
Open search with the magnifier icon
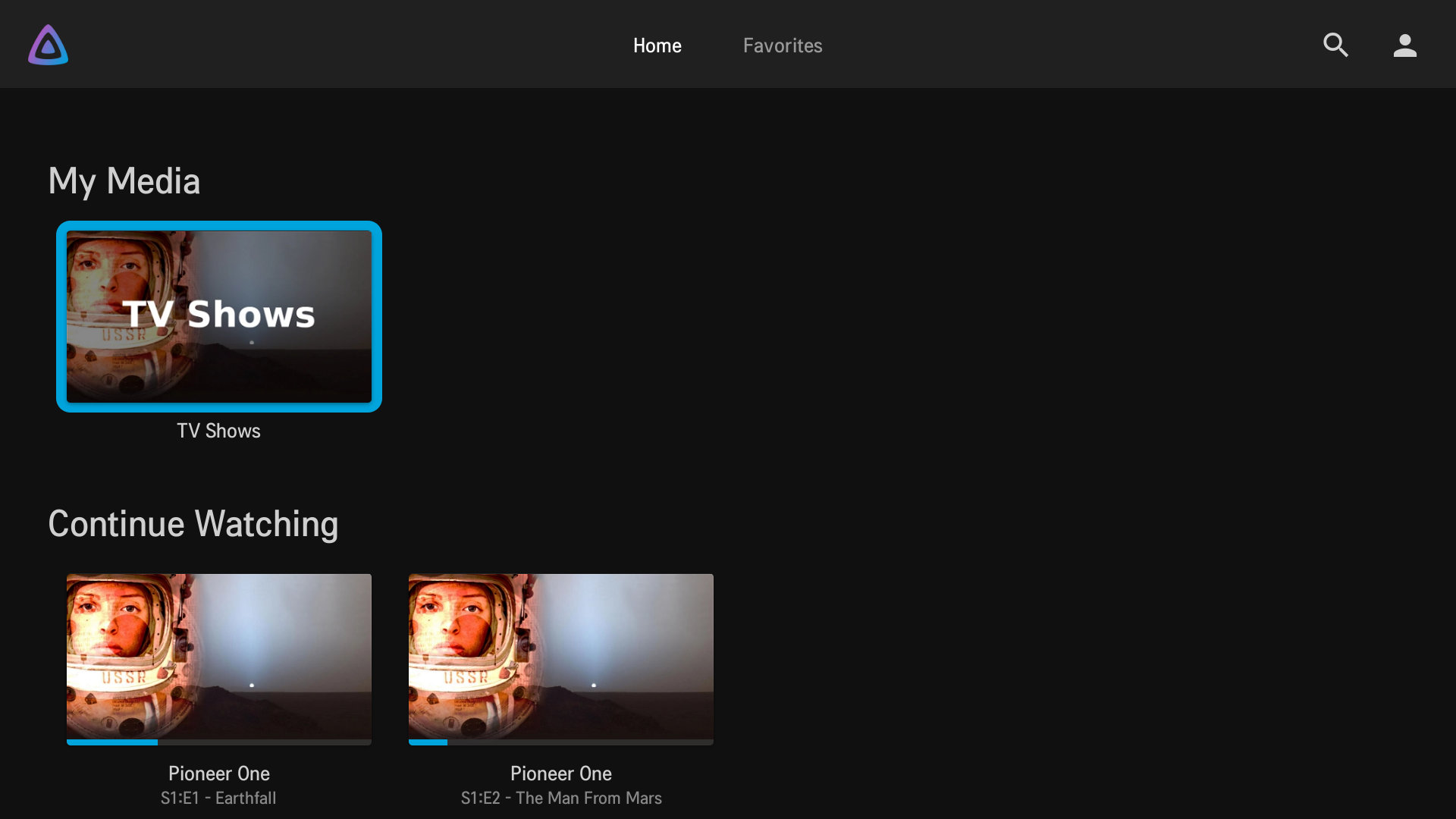(x=1335, y=45)
